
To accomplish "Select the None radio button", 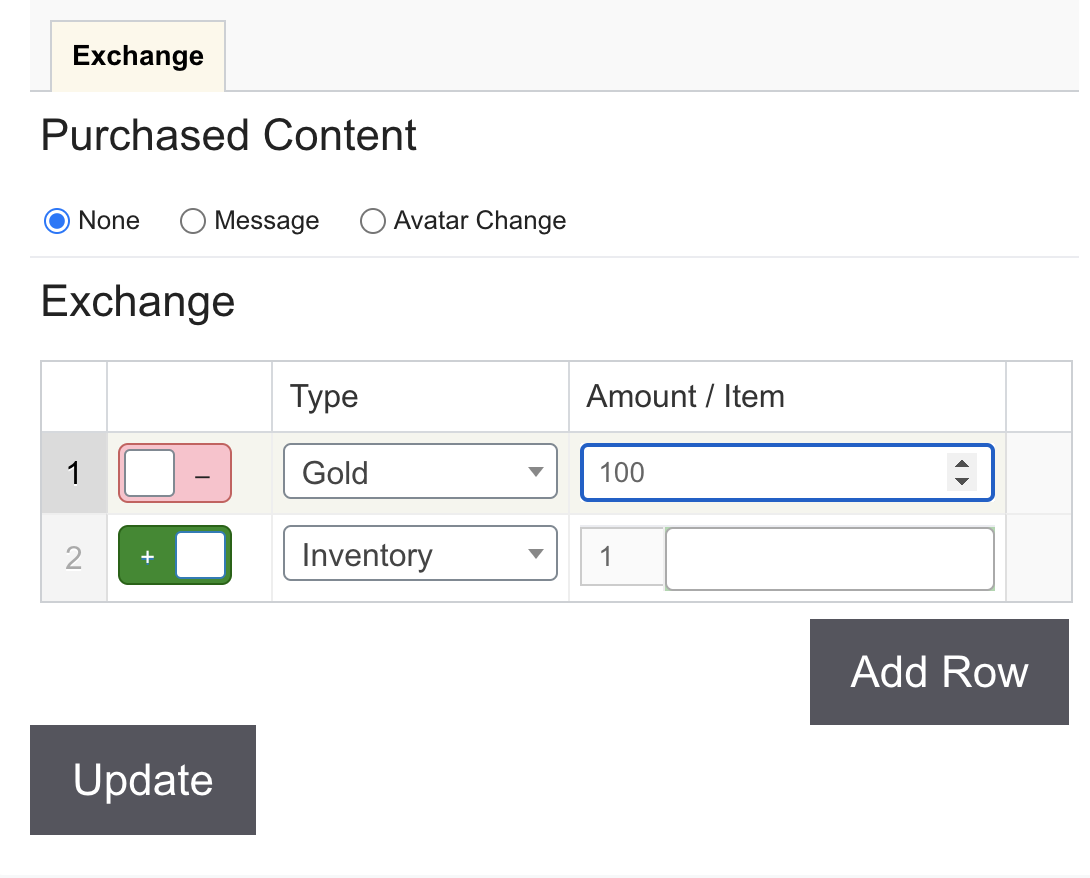I will [56, 221].
